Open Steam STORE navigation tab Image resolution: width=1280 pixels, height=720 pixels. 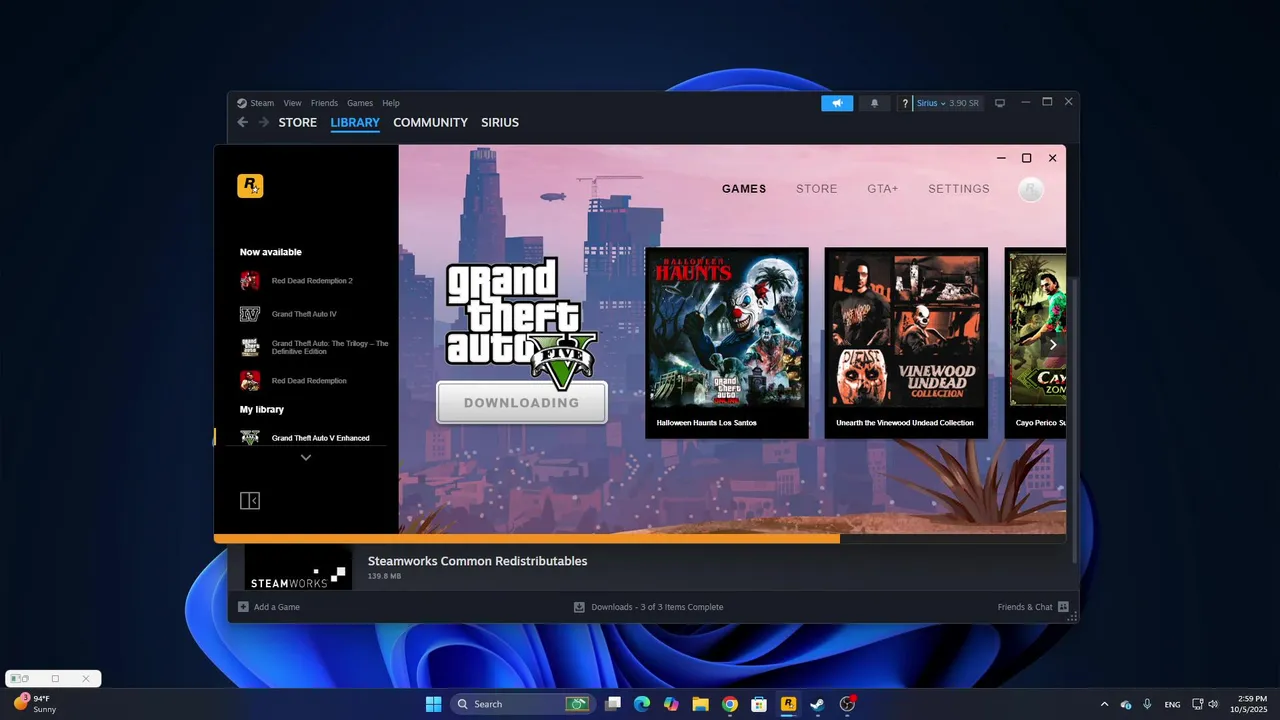tap(298, 122)
